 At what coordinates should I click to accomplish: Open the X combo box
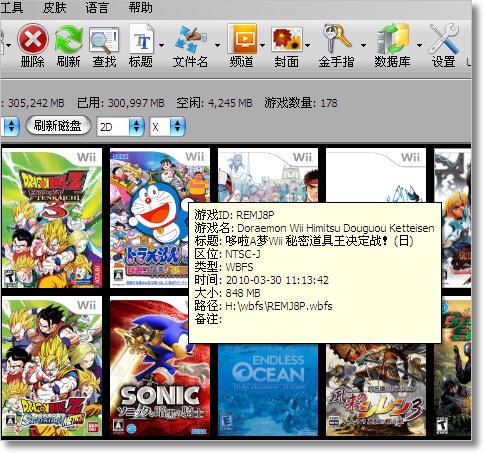coord(167,126)
